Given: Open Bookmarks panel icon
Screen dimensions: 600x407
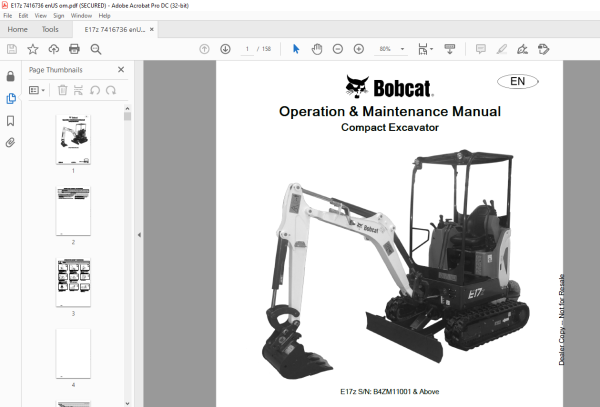Looking at the screenshot, I should 11,121.
